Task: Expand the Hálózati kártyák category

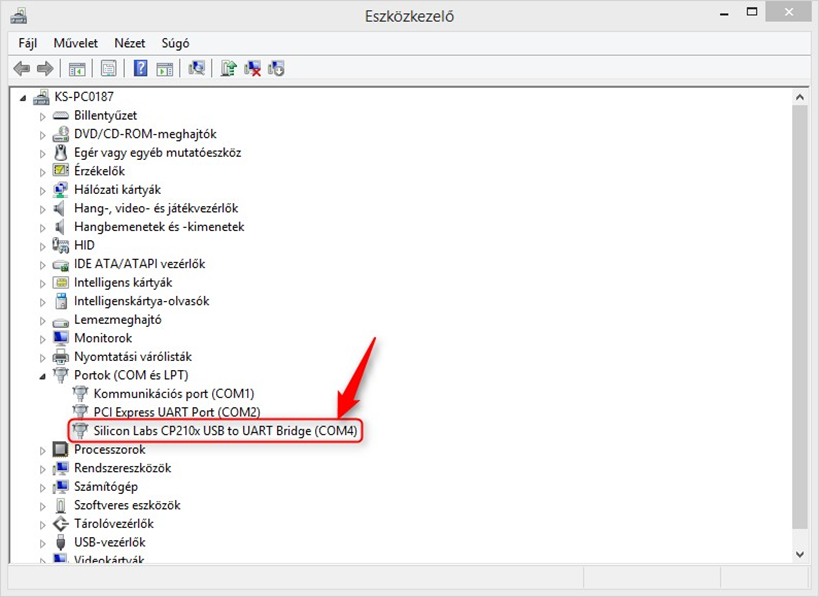Action: 43,191
